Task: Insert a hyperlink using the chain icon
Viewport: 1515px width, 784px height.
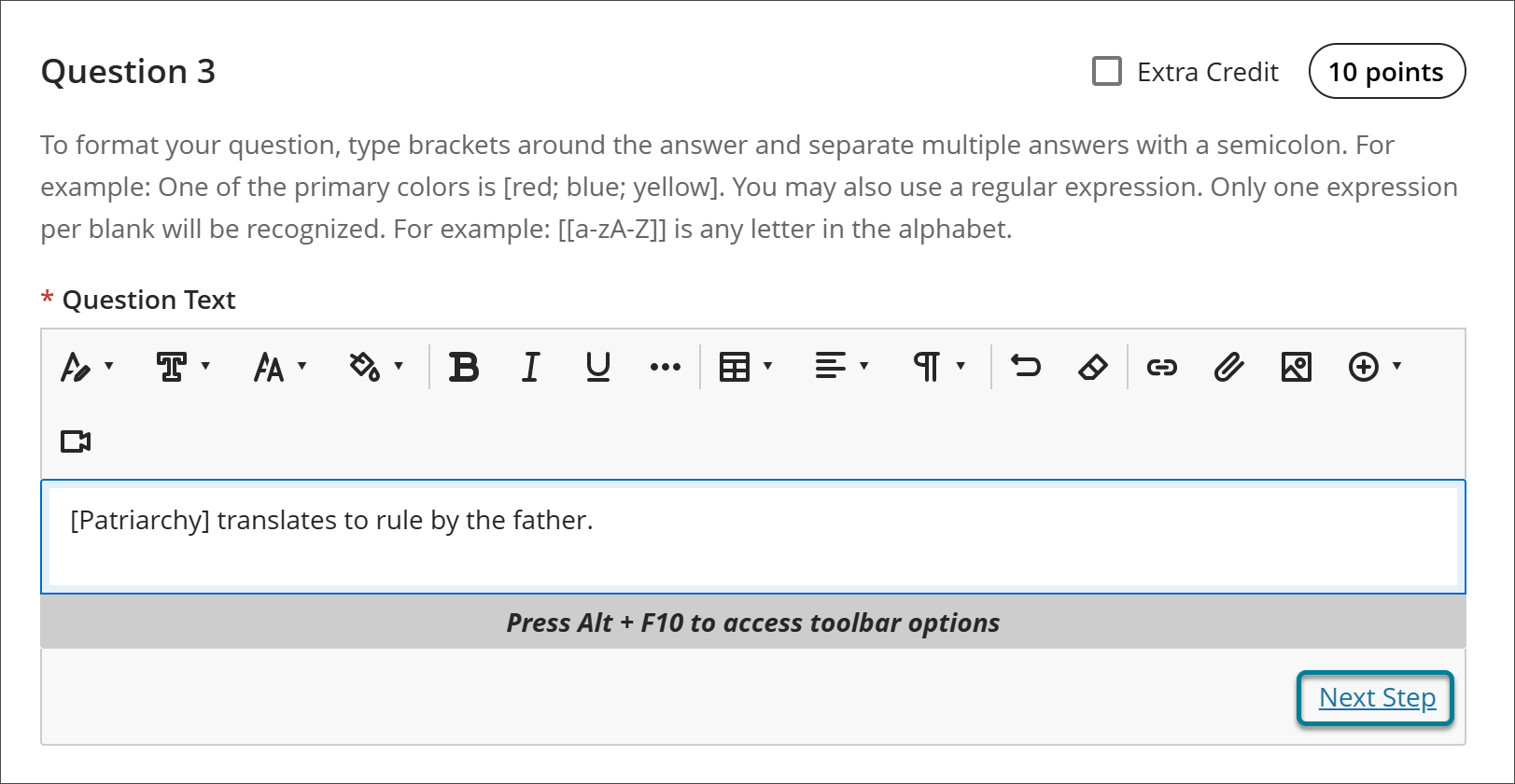Action: point(1162,367)
